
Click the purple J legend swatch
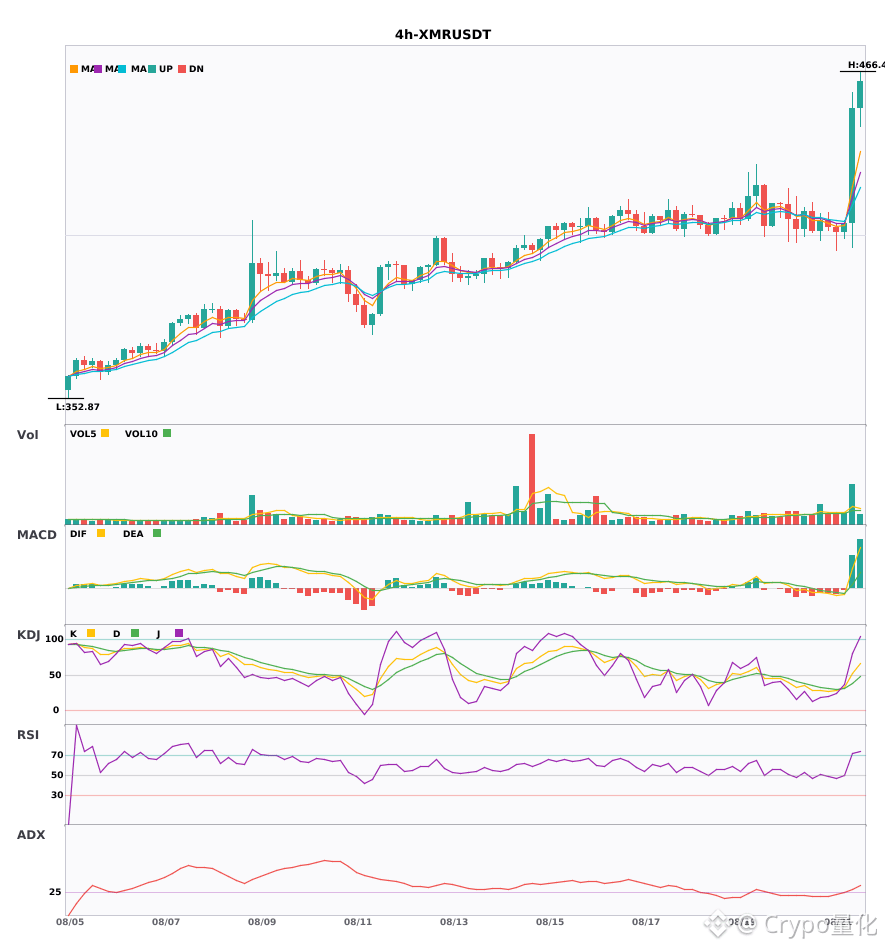[179, 633]
